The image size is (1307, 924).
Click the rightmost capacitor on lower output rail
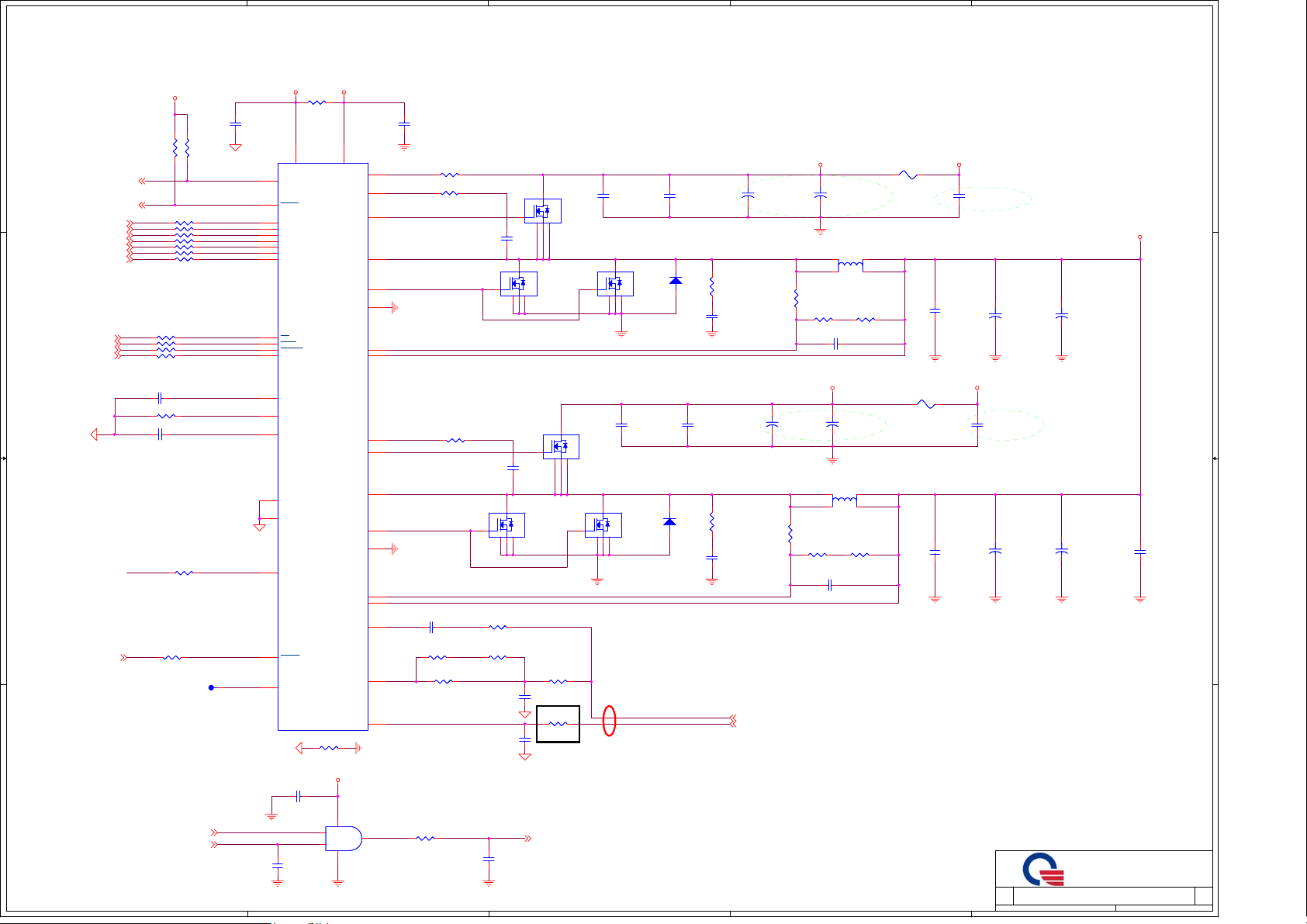click(1140, 552)
